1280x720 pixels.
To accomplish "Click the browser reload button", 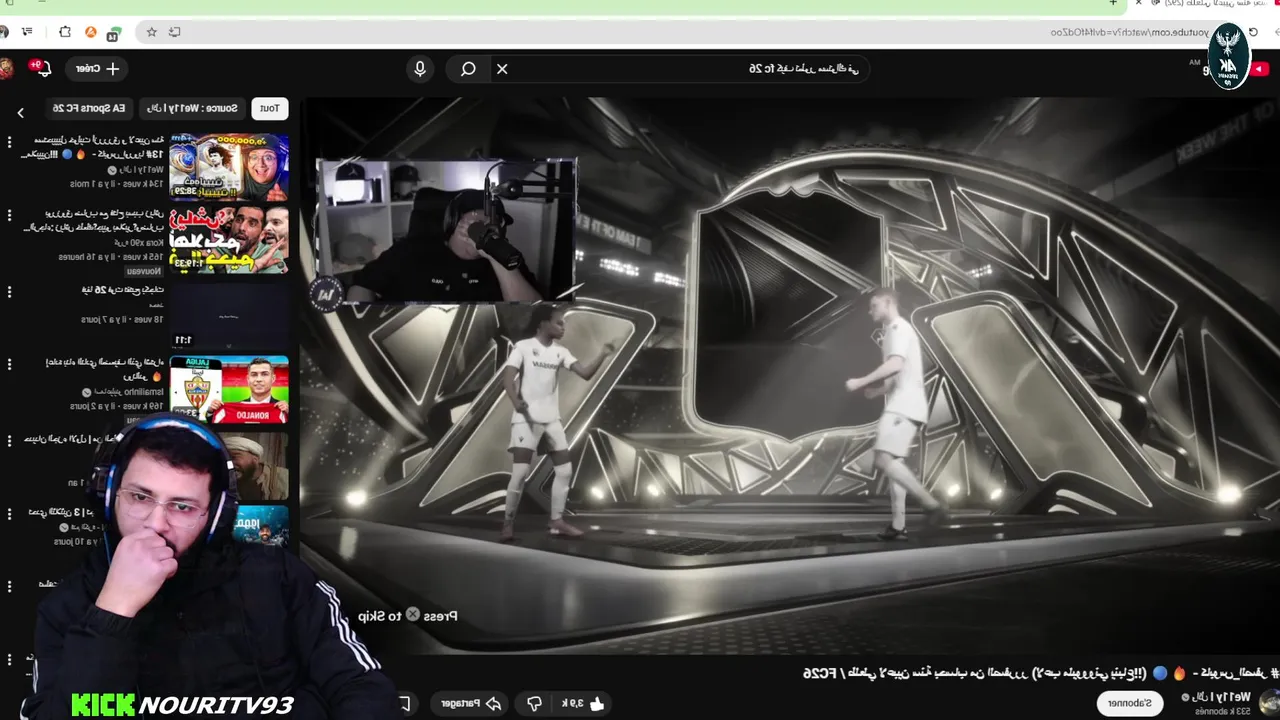I will click(x=1253, y=32).
